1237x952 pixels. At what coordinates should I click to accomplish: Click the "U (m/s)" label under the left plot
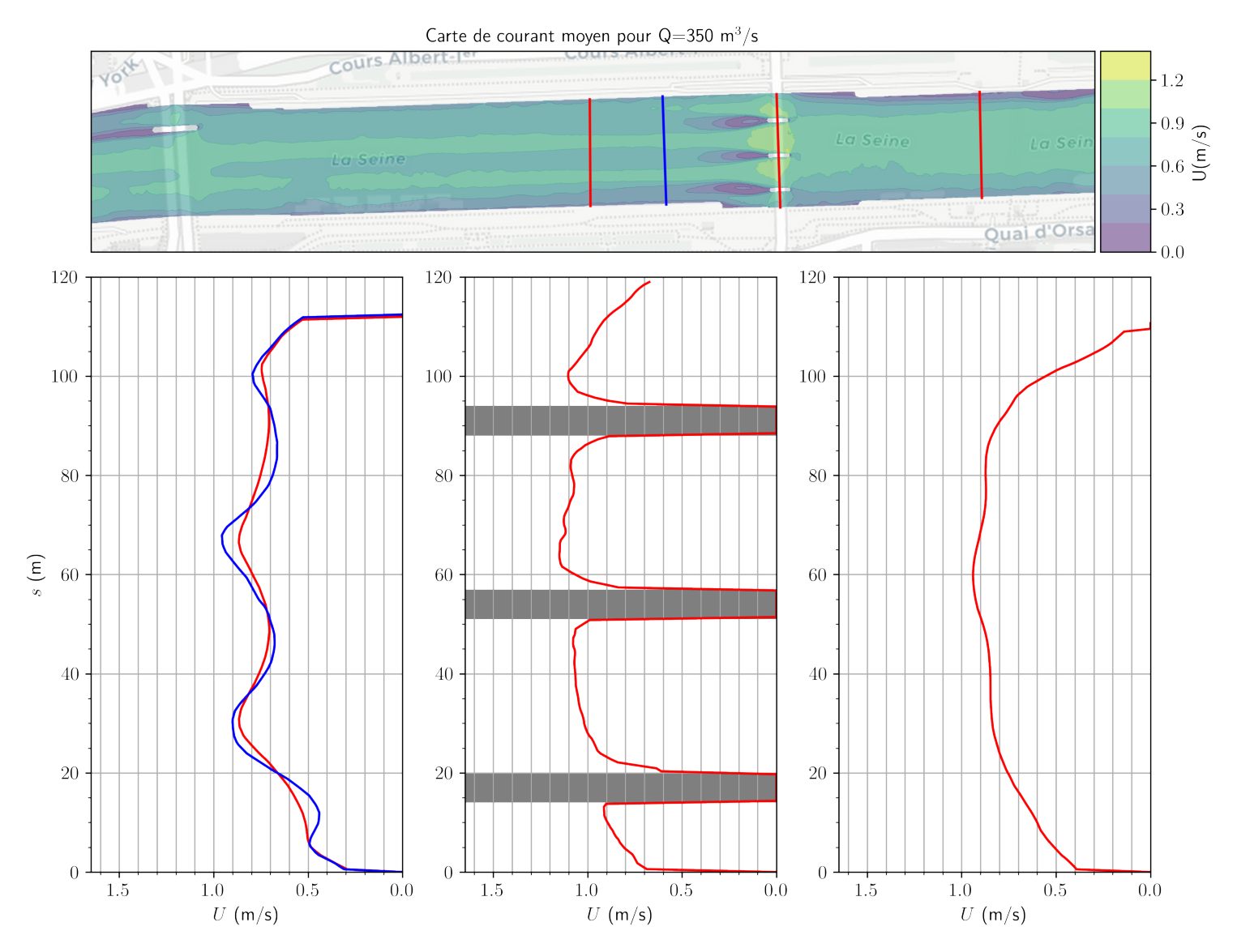click(246, 915)
